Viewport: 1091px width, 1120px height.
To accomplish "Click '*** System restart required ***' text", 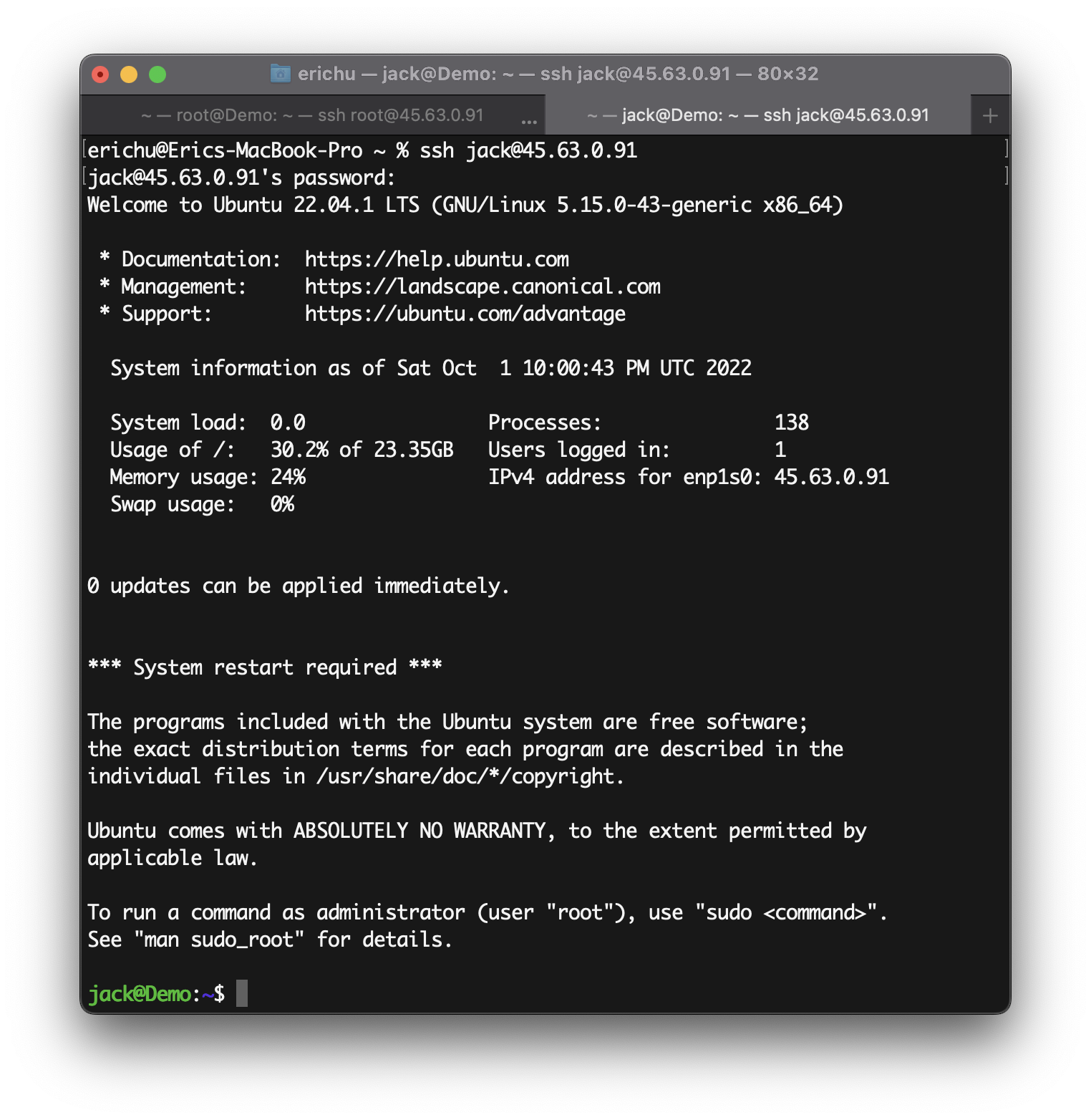I will [x=265, y=667].
